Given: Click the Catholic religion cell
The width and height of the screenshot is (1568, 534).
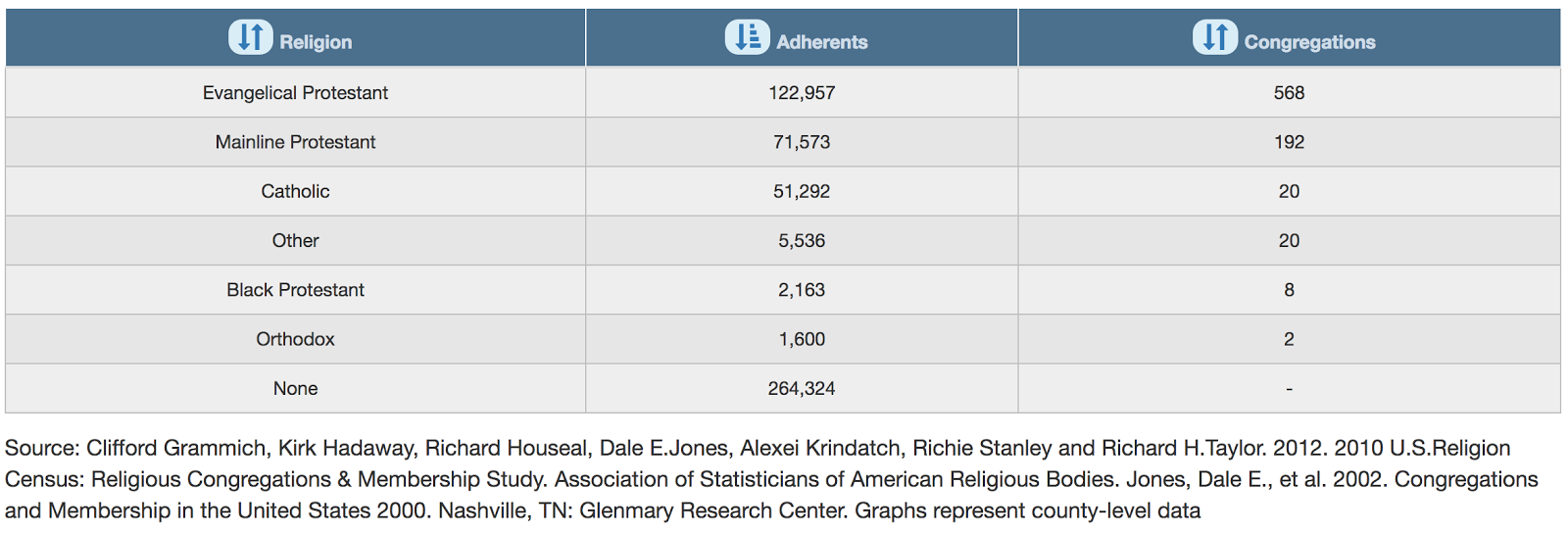Looking at the screenshot, I should tap(295, 191).
